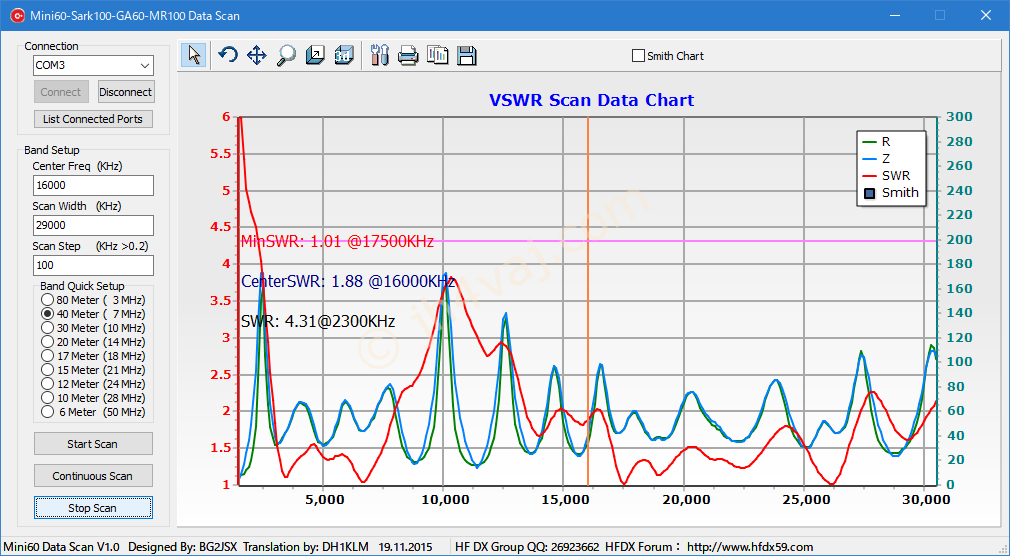This screenshot has width=1010, height=556.
Task: Click Mini60 Data Scan V1.0 status text
Action: point(61,547)
